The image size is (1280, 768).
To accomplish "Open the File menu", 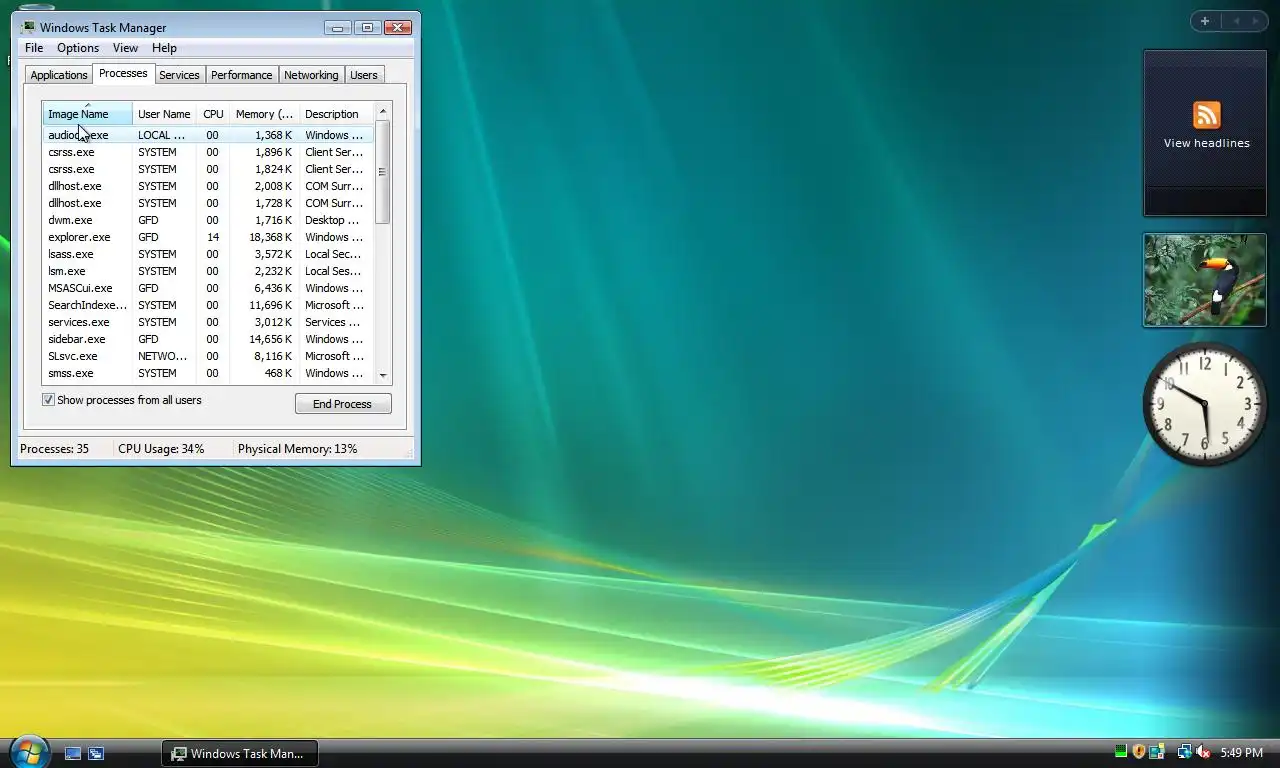I will coord(34,48).
